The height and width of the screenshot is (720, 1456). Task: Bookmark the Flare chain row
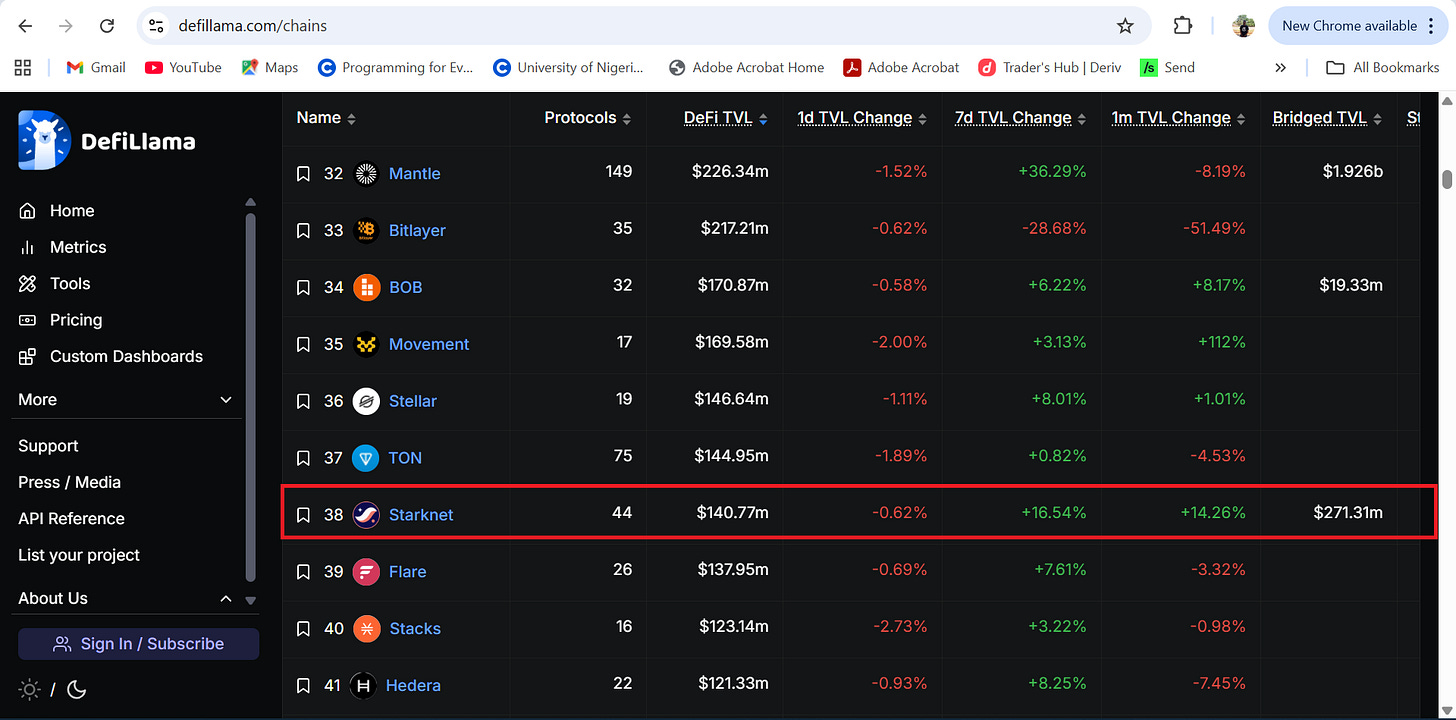click(x=304, y=573)
